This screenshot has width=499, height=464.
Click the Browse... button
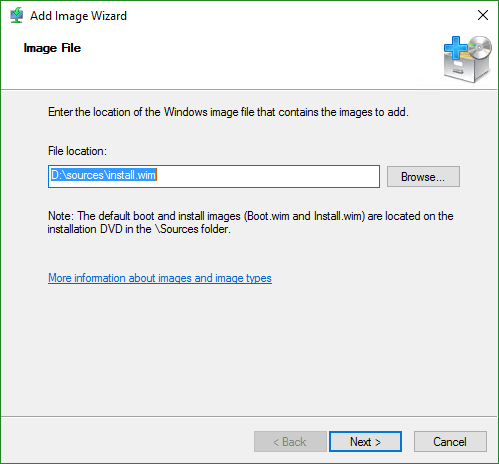click(423, 176)
